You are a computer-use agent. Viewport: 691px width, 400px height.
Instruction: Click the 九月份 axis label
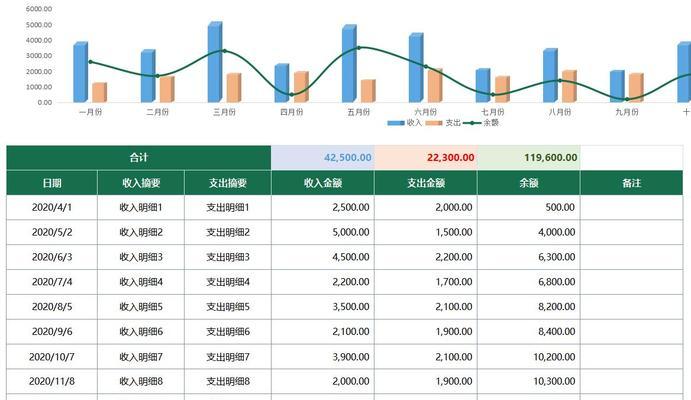[x=627, y=112]
